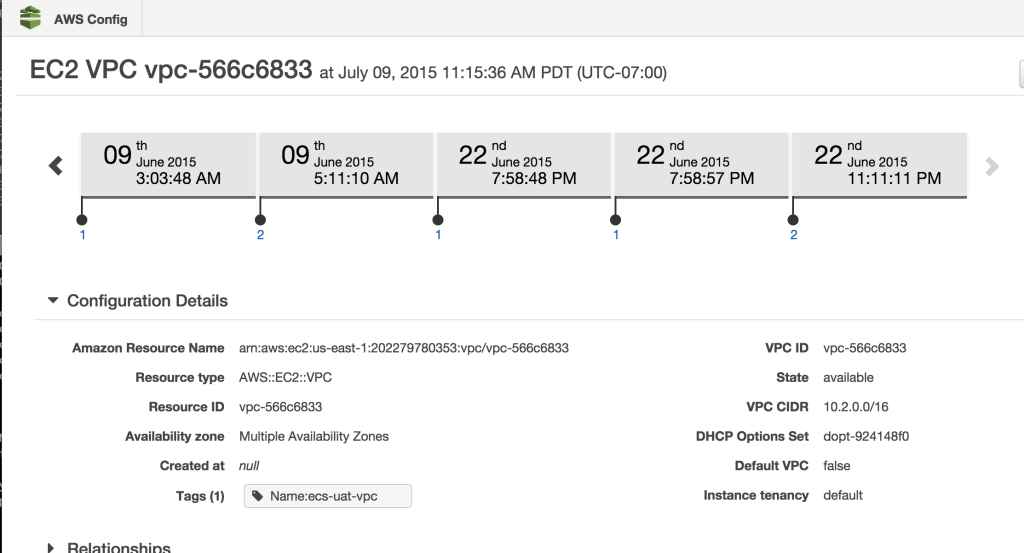Open change count link under 7:58:57 PM marker
The height and width of the screenshot is (553, 1024).
(x=616, y=235)
